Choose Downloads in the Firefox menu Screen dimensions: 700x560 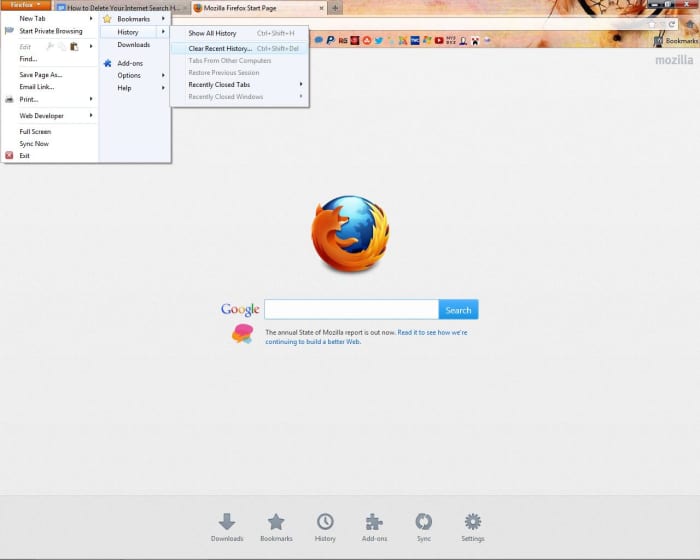coord(134,45)
